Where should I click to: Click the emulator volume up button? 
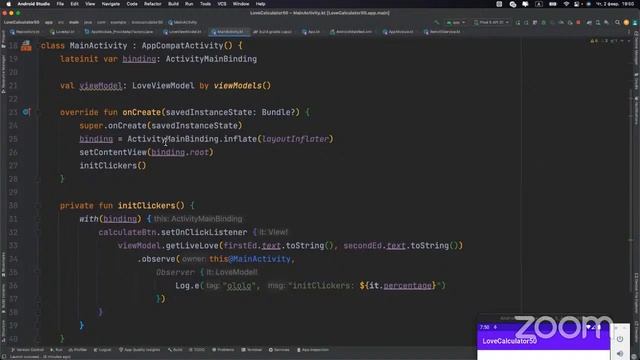620,353
